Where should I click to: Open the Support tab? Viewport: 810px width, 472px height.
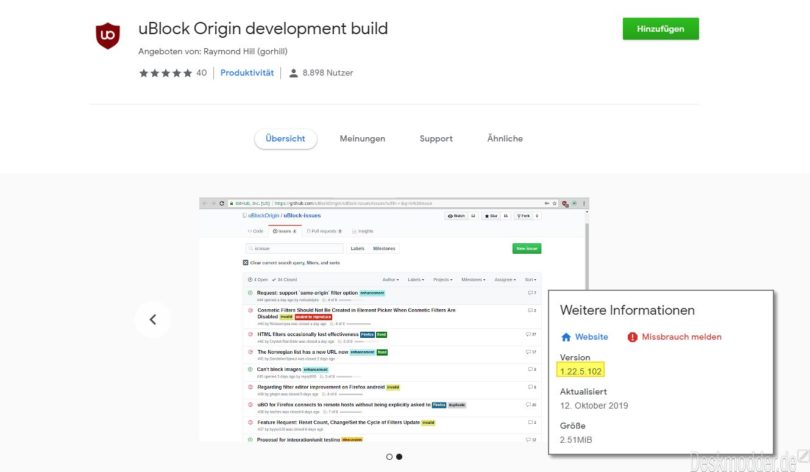coord(436,138)
